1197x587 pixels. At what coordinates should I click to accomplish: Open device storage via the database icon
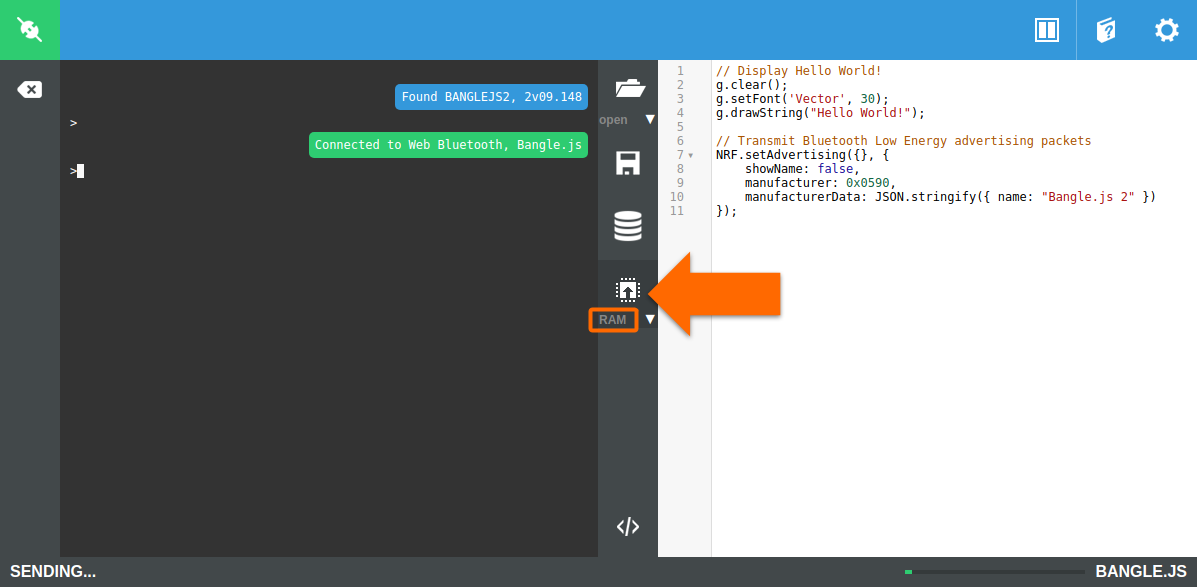click(628, 226)
